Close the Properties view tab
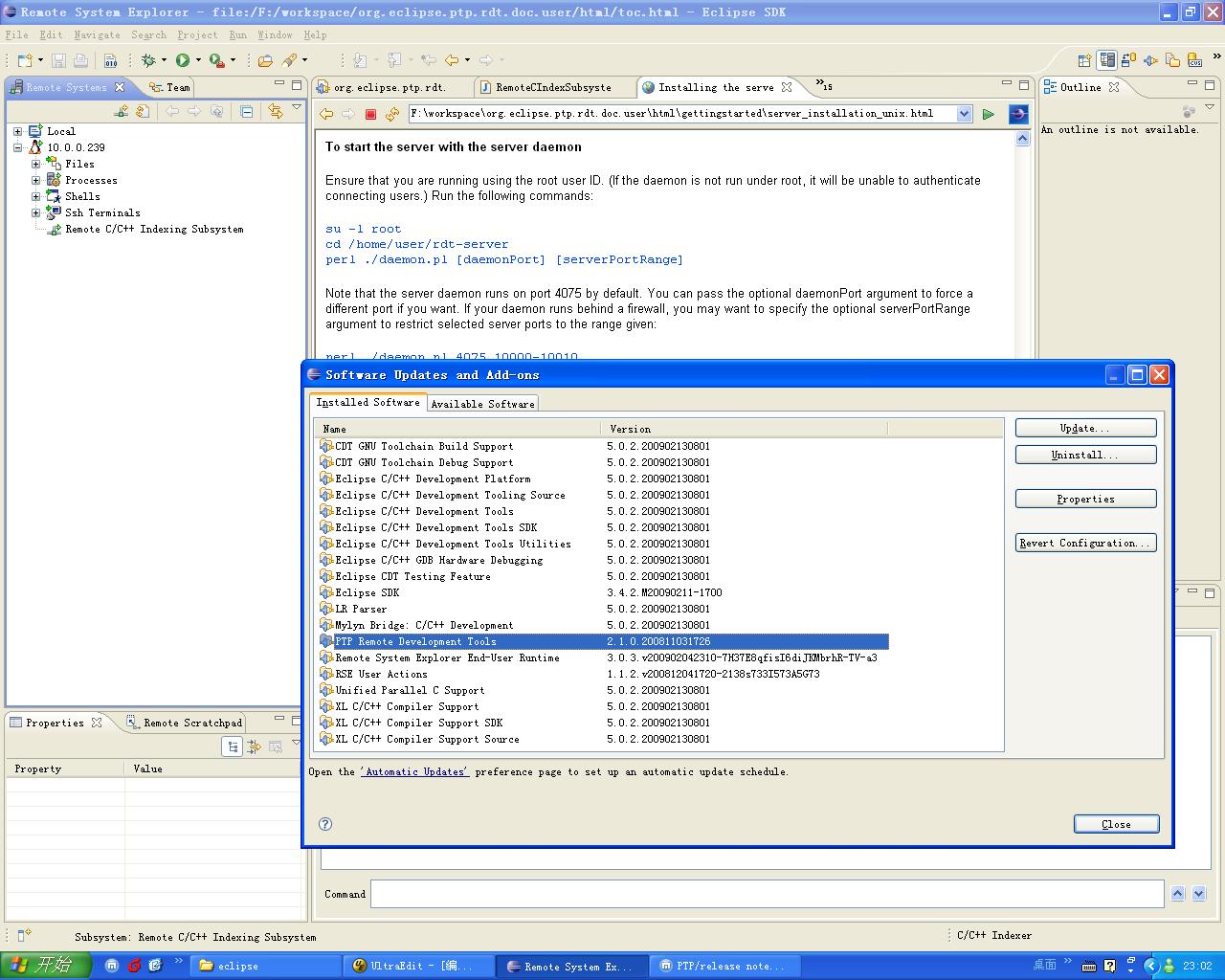 click(x=97, y=723)
